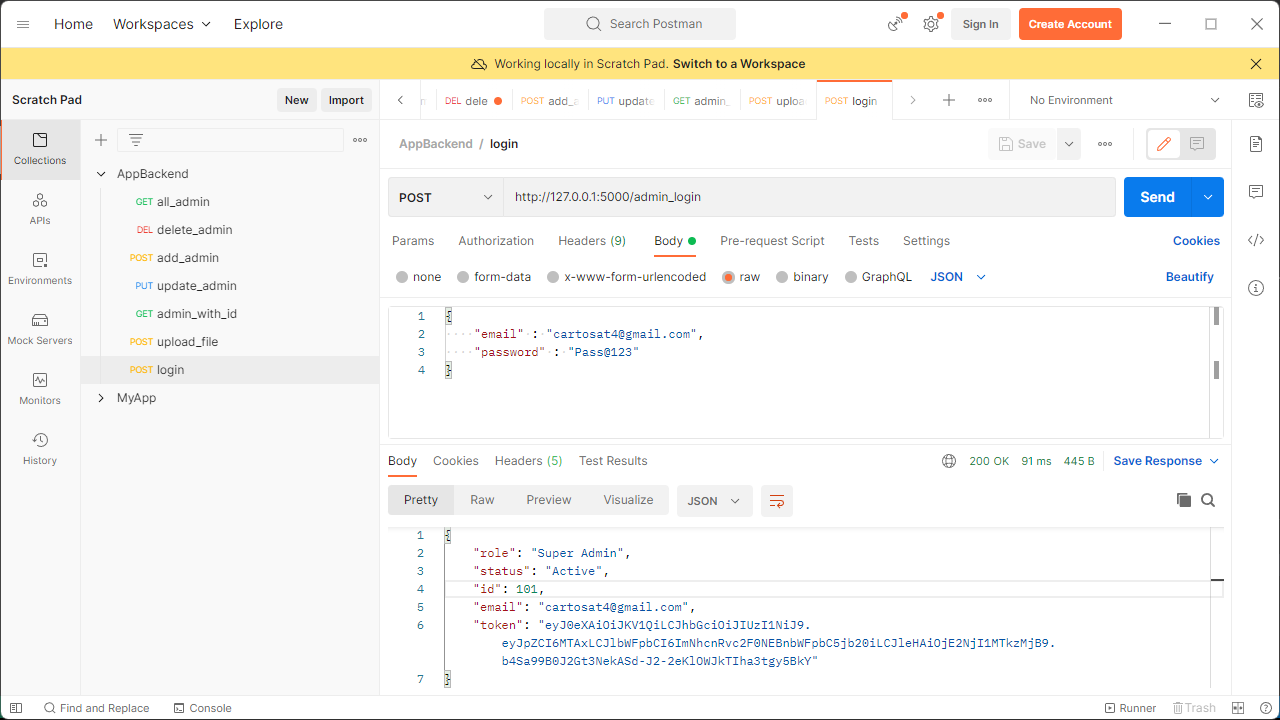Copy the response body to clipboard
The height and width of the screenshot is (720, 1280).
click(1184, 500)
